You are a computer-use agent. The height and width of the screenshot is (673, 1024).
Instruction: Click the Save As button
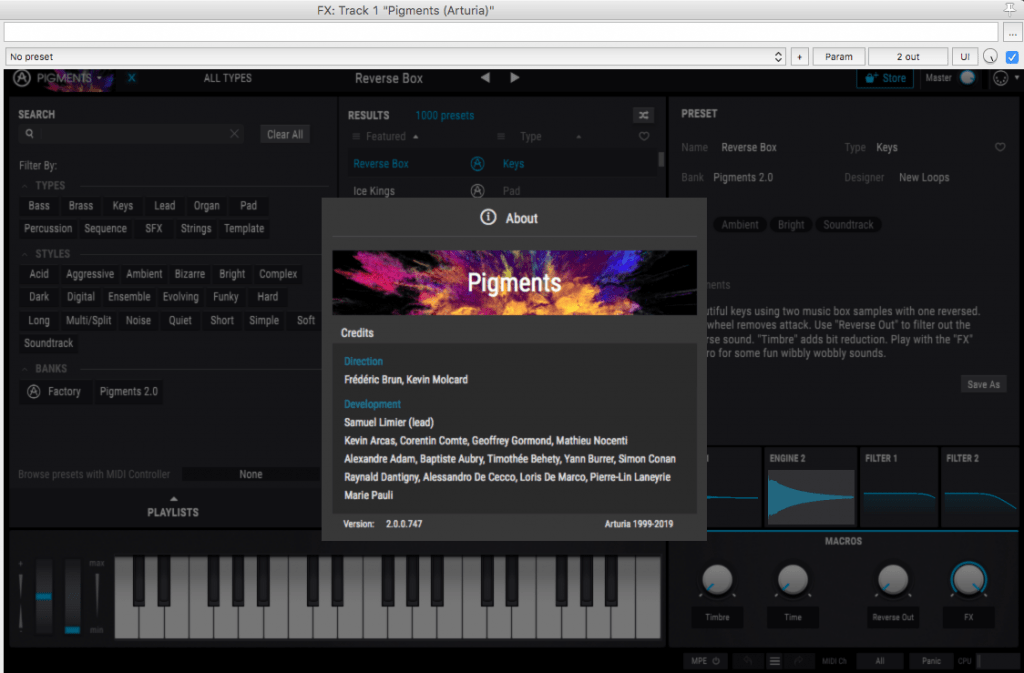[x=984, y=384]
